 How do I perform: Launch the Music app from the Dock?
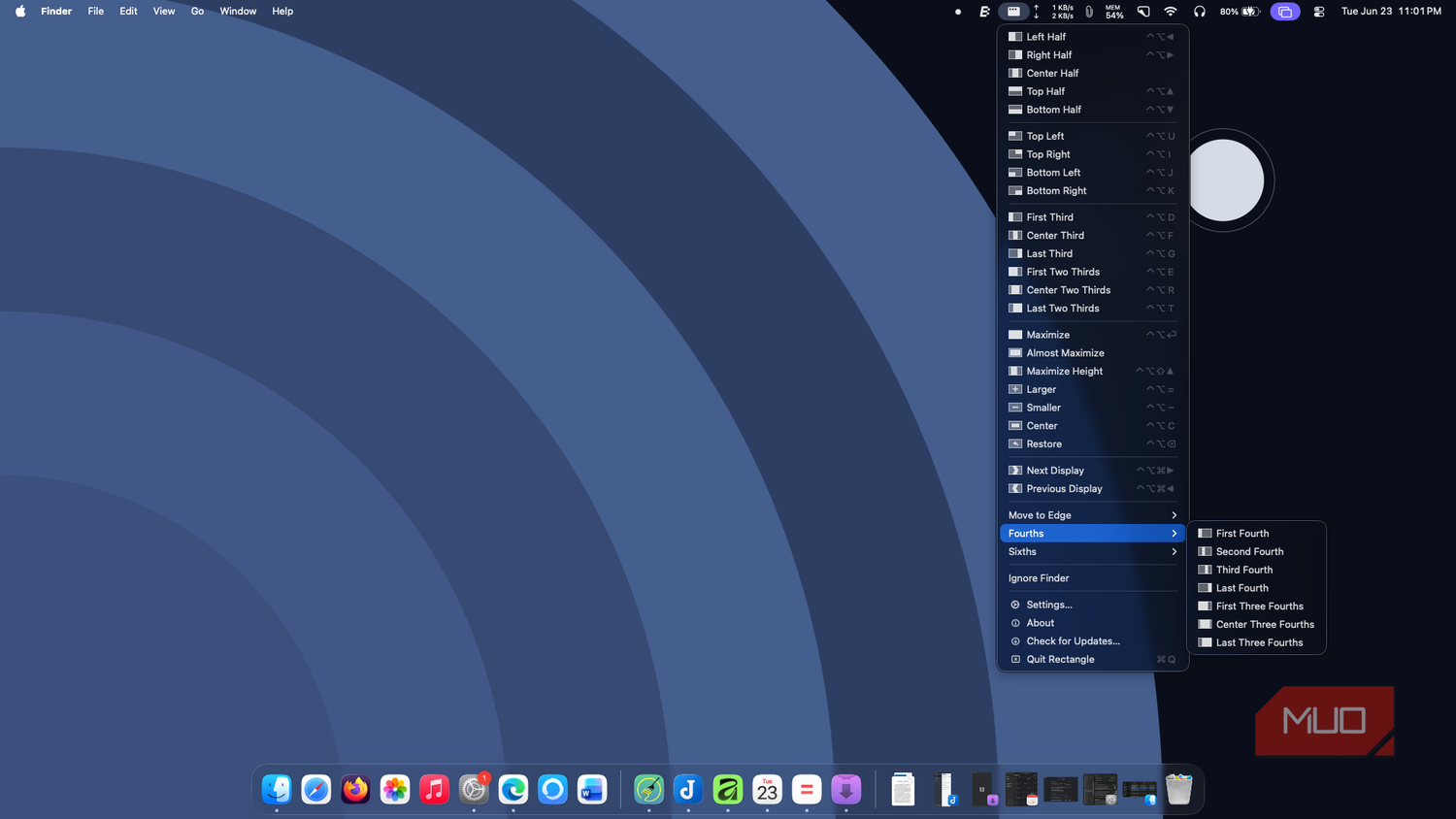pos(434,790)
